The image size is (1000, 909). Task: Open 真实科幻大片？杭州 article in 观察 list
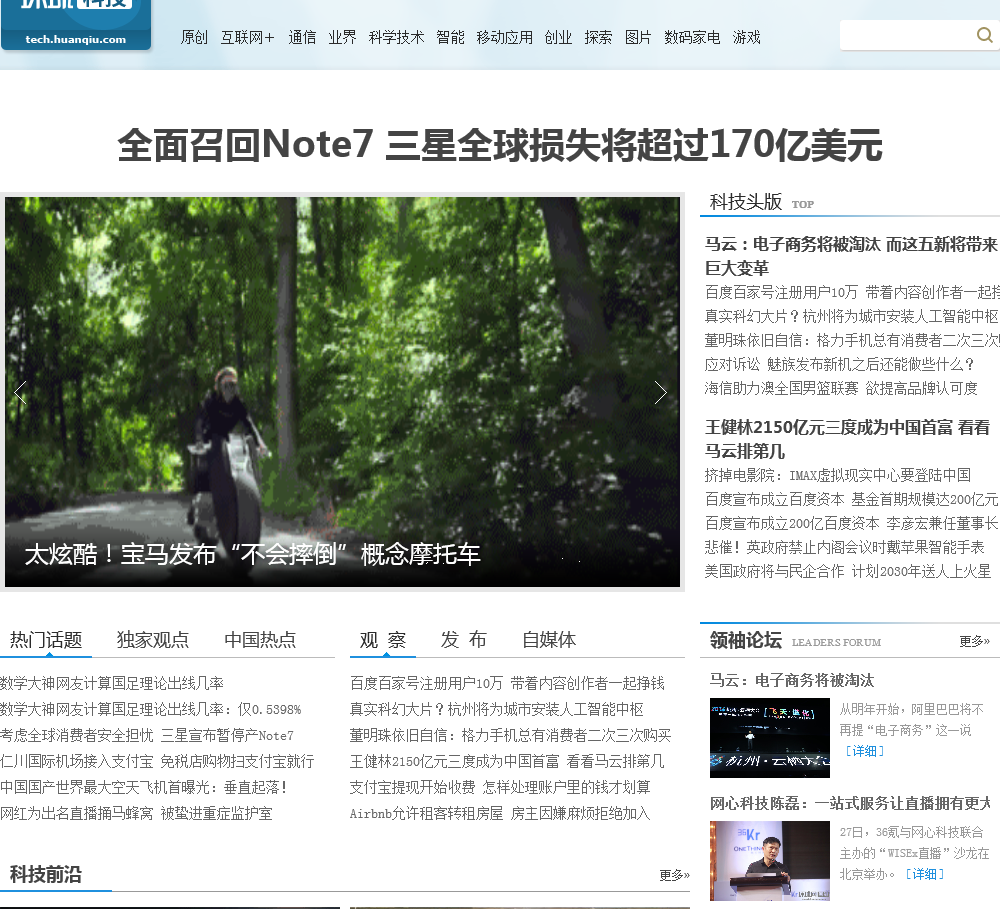click(x=496, y=709)
